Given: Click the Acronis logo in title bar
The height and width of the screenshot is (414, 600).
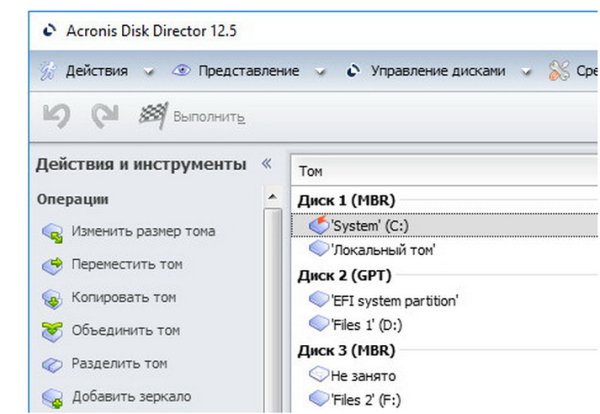Looking at the screenshot, I should [49, 31].
